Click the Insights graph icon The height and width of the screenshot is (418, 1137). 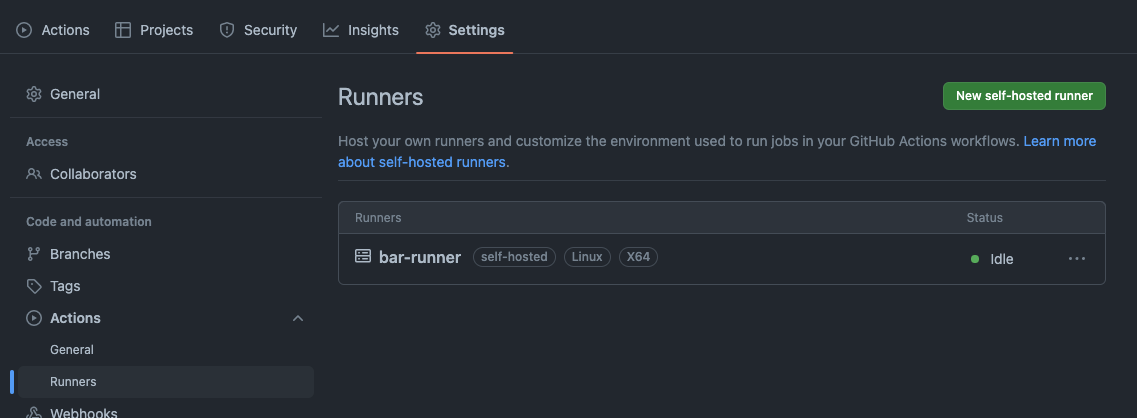point(331,30)
